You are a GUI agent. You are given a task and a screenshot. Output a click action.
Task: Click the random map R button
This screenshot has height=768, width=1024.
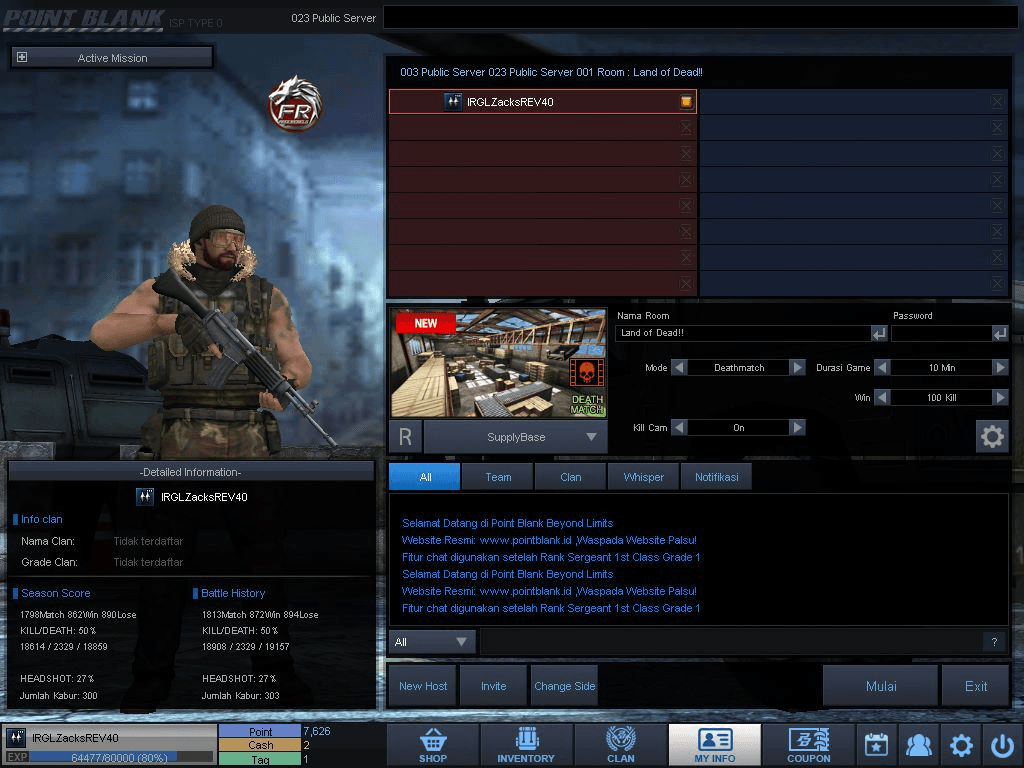[405, 437]
